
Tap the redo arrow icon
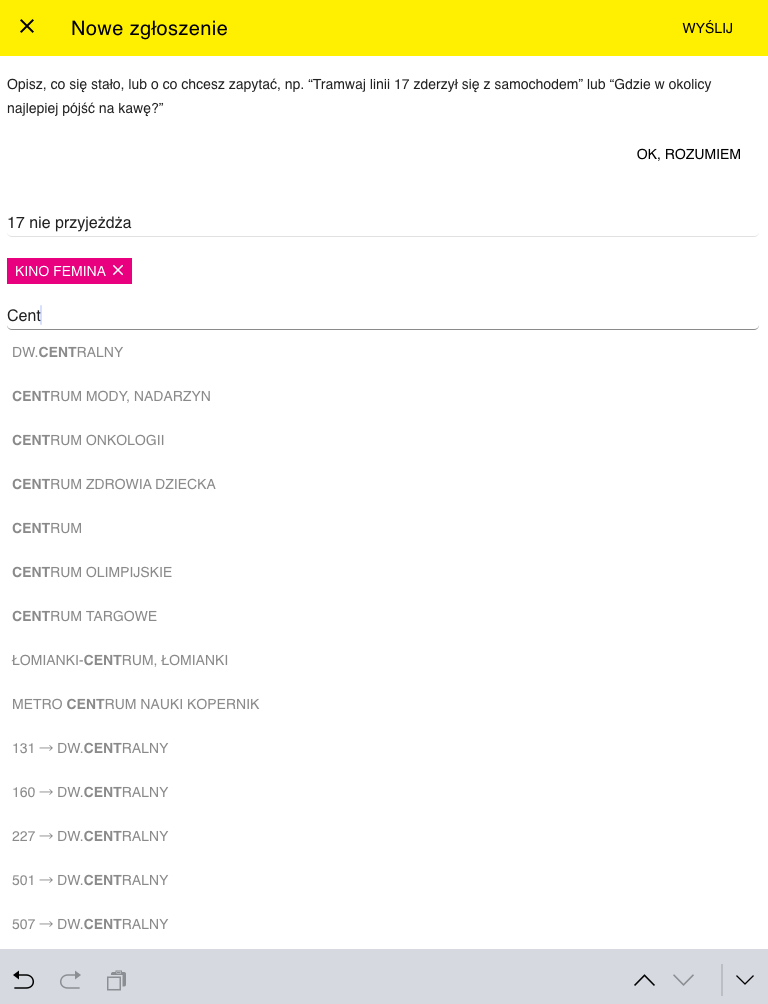(x=70, y=980)
